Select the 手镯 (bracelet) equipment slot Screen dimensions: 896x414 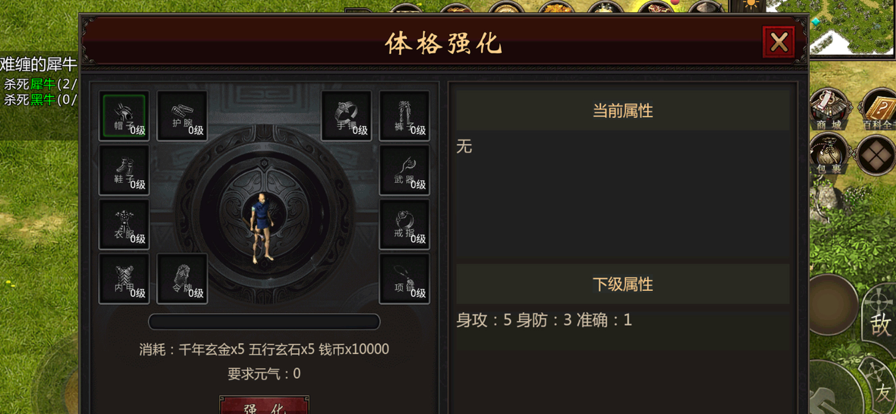(346, 116)
